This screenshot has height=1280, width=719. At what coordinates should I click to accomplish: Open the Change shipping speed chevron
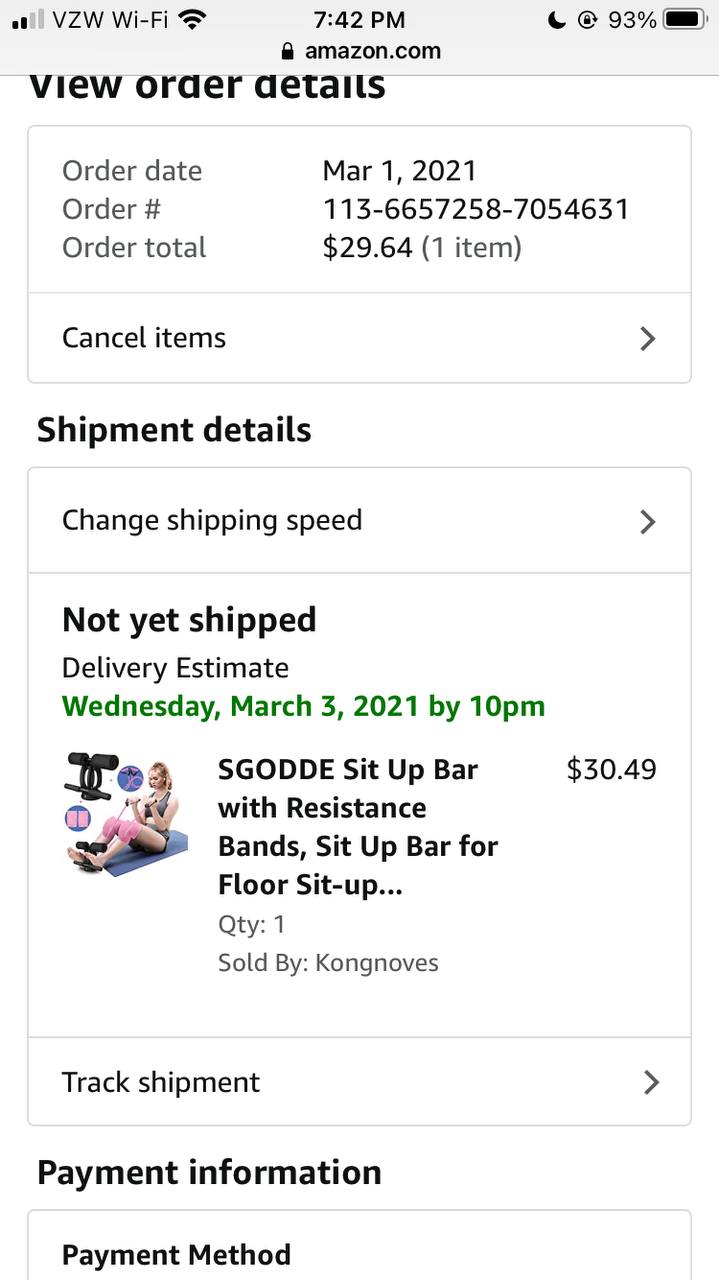(x=648, y=521)
